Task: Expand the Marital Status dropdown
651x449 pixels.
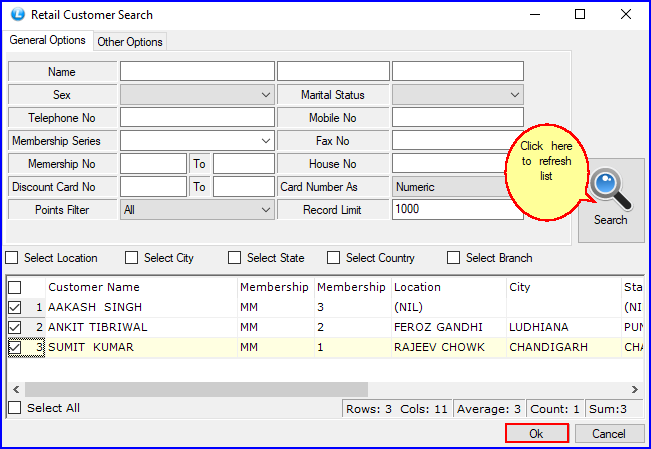Action: pos(458,95)
